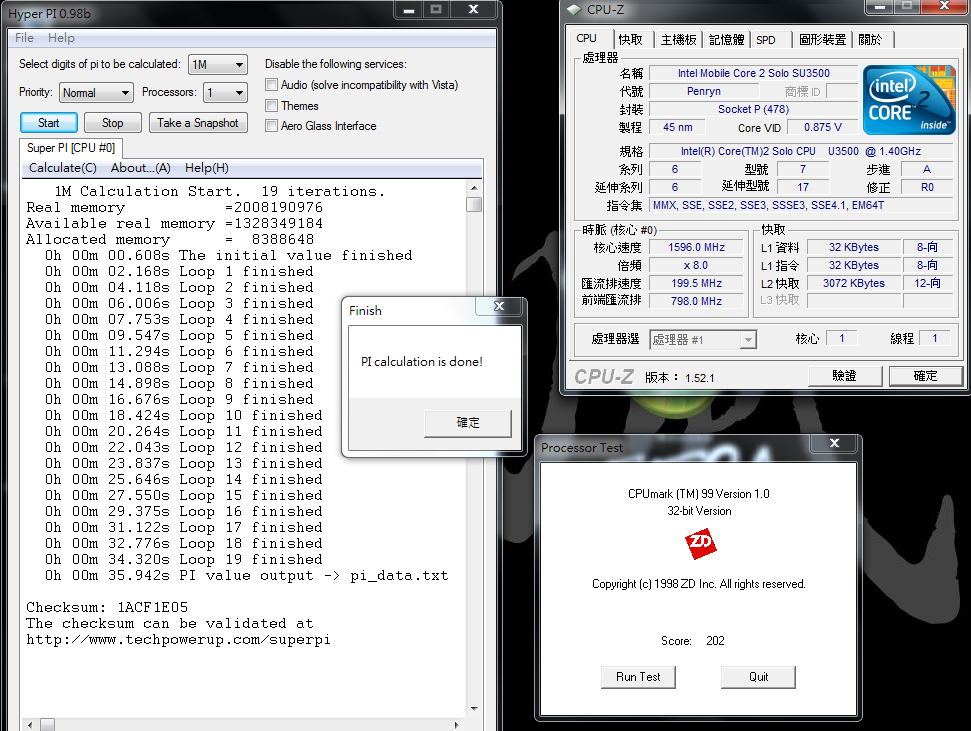Open the Processors count dropdown
The height and width of the screenshot is (731, 971).
(225, 93)
